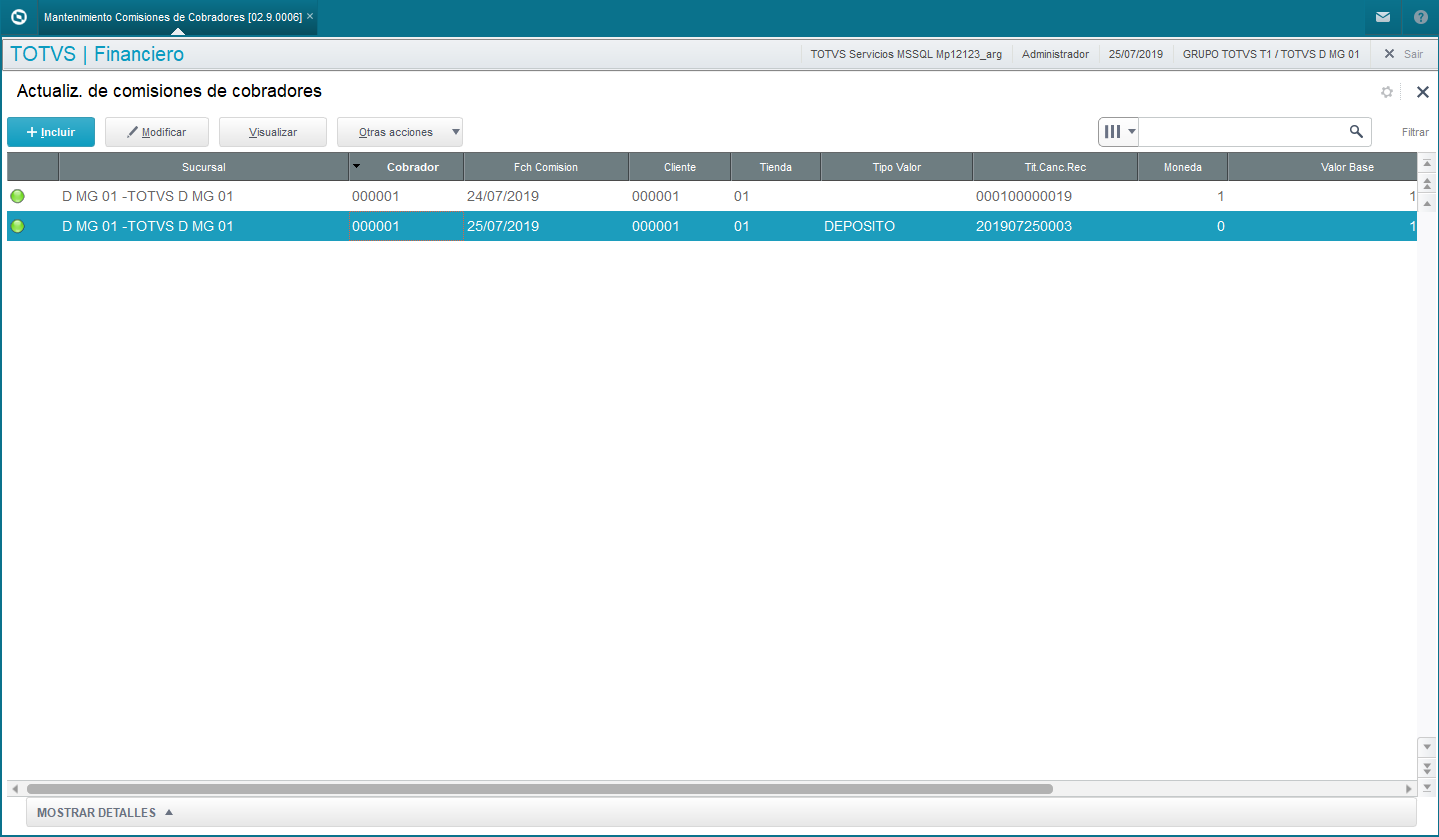Click the 25/07/2019 date in header bar
Image resolution: width=1439 pixels, height=837 pixels.
point(1136,54)
